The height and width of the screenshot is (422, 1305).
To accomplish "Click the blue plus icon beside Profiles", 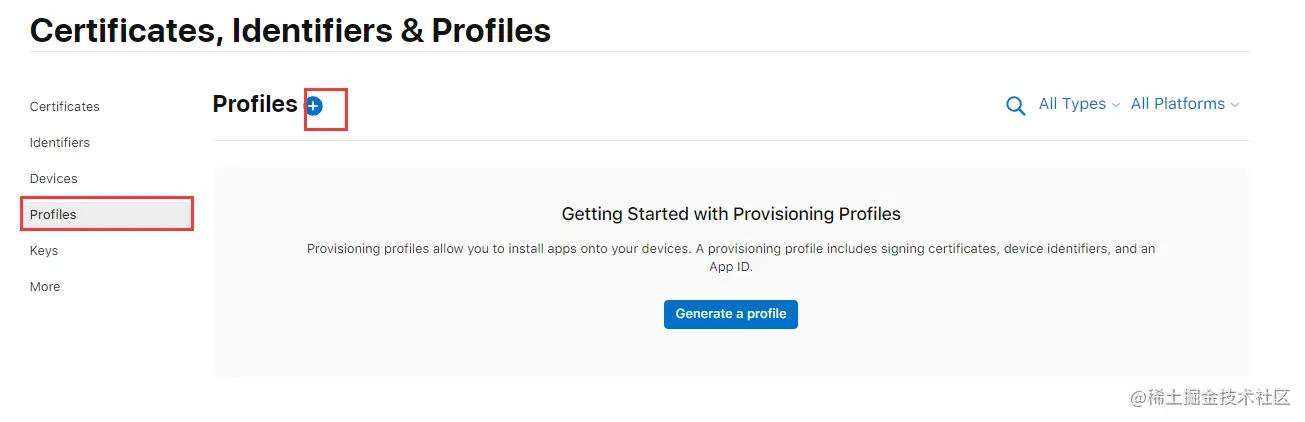I will pos(314,105).
